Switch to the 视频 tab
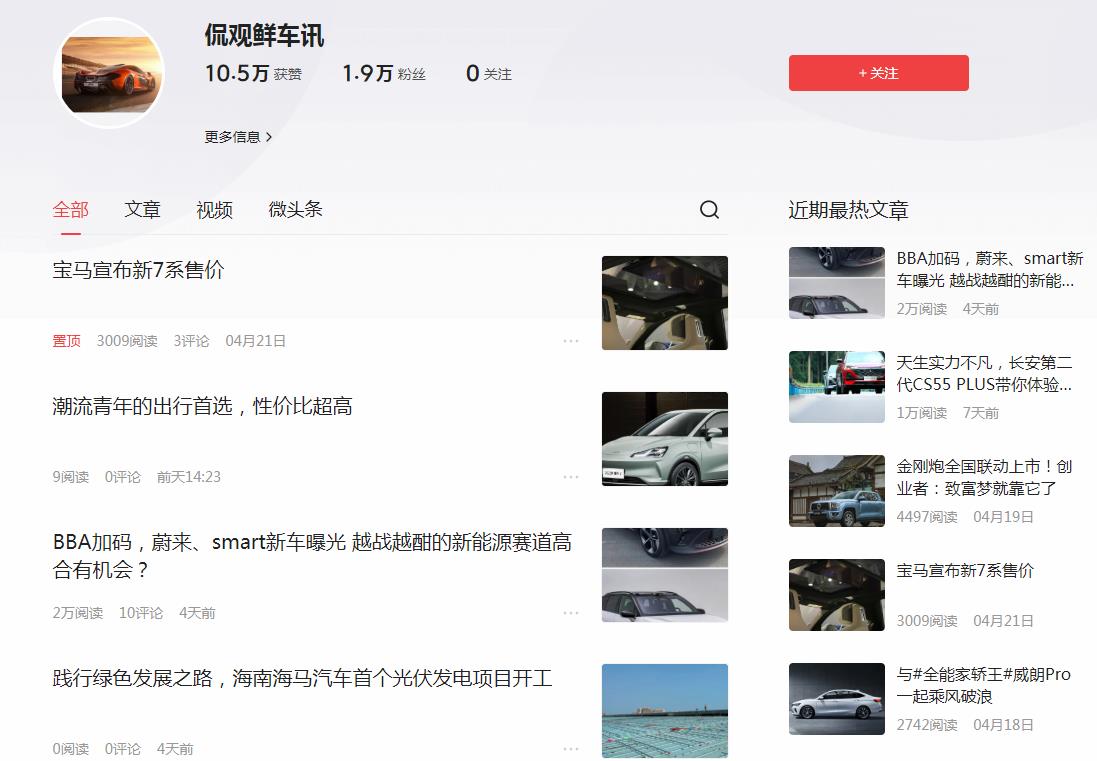This screenshot has width=1097, height=761. pos(214,210)
